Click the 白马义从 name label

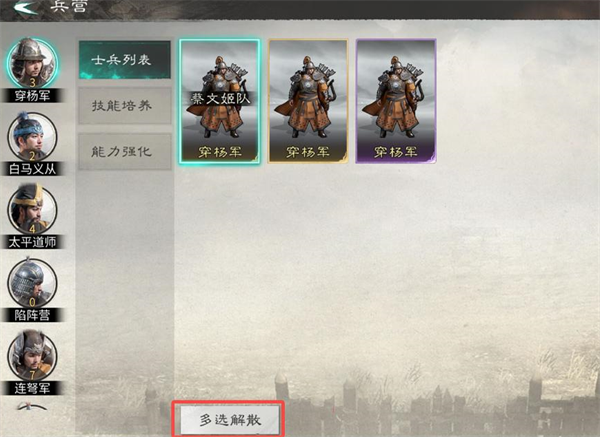pos(32,169)
